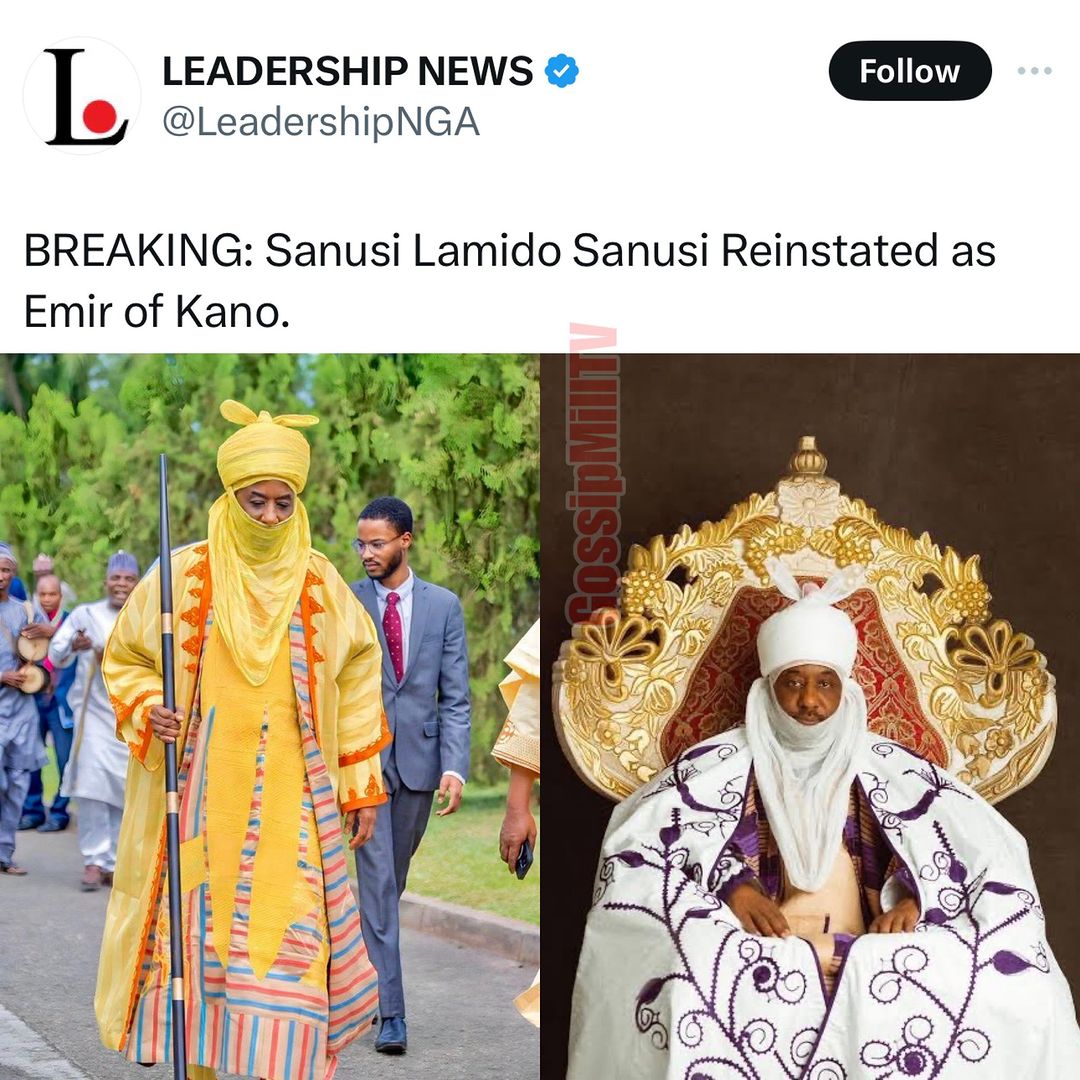The image size is (1080, 1080).
Task: Visit the @LeadershipNGA handle
Action: pyautogui.click(x=321, y=123)
